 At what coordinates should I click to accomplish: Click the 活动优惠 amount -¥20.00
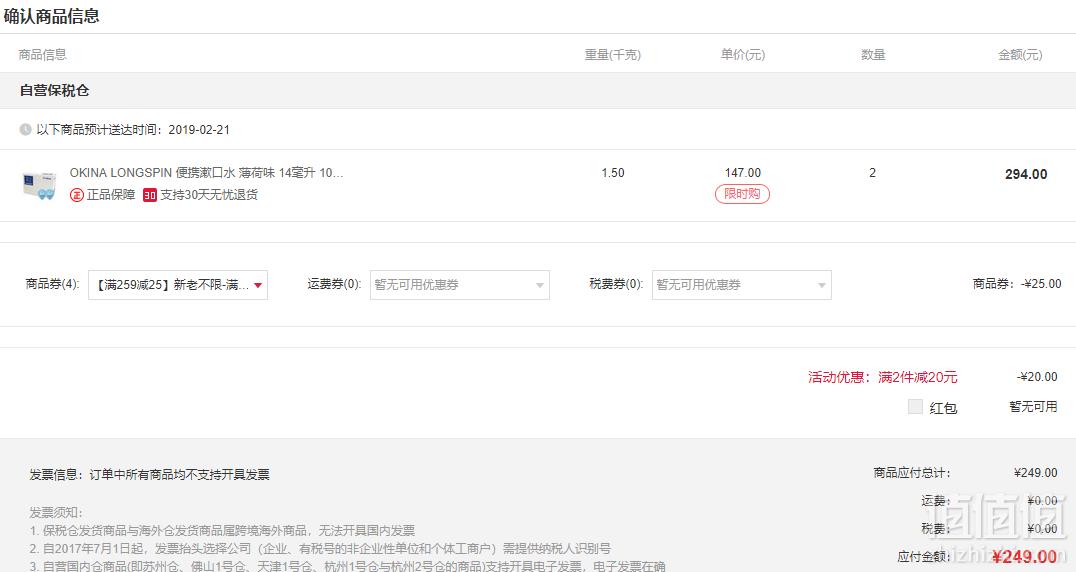point(1037,377)
